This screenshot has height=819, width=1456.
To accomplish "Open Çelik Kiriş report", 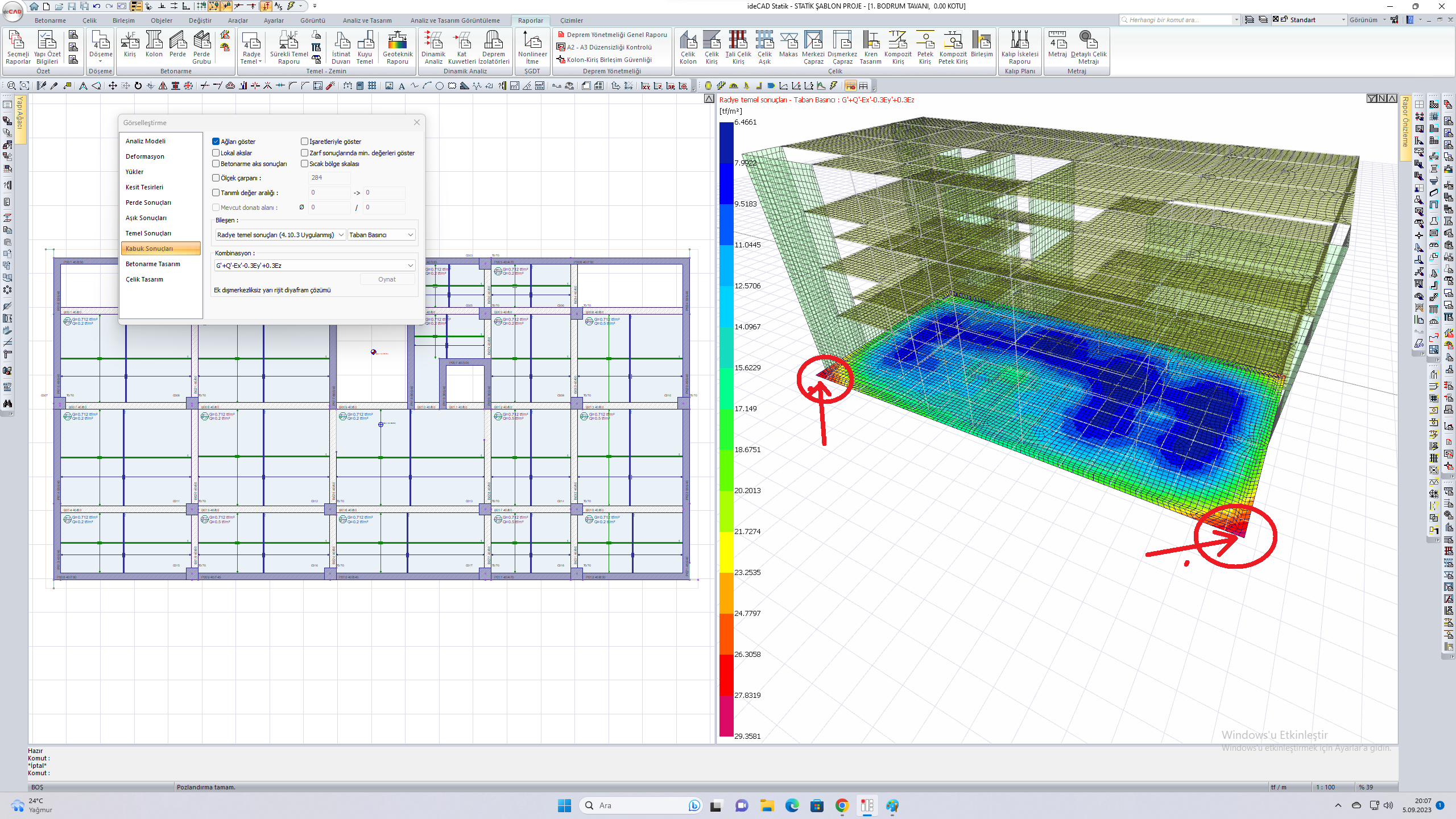I will tap(712, 48).
